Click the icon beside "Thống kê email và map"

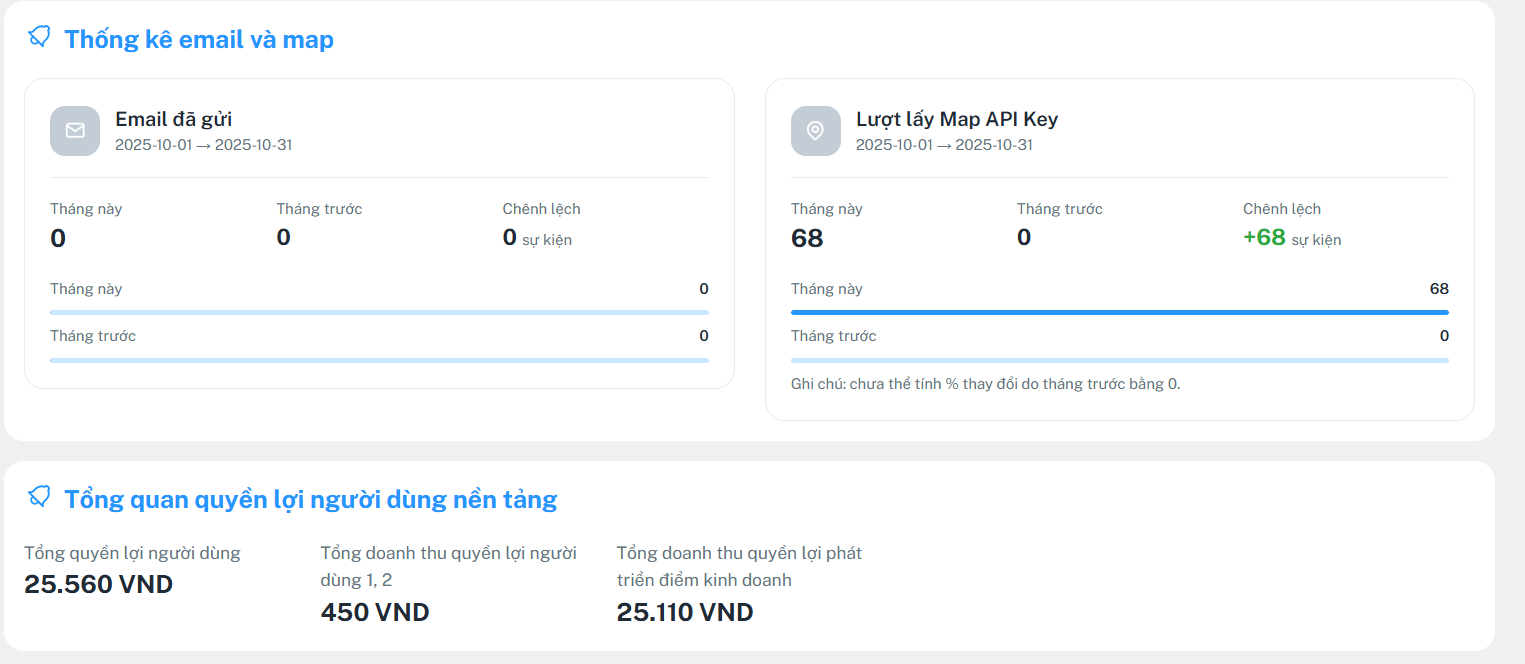click(39, 37)
